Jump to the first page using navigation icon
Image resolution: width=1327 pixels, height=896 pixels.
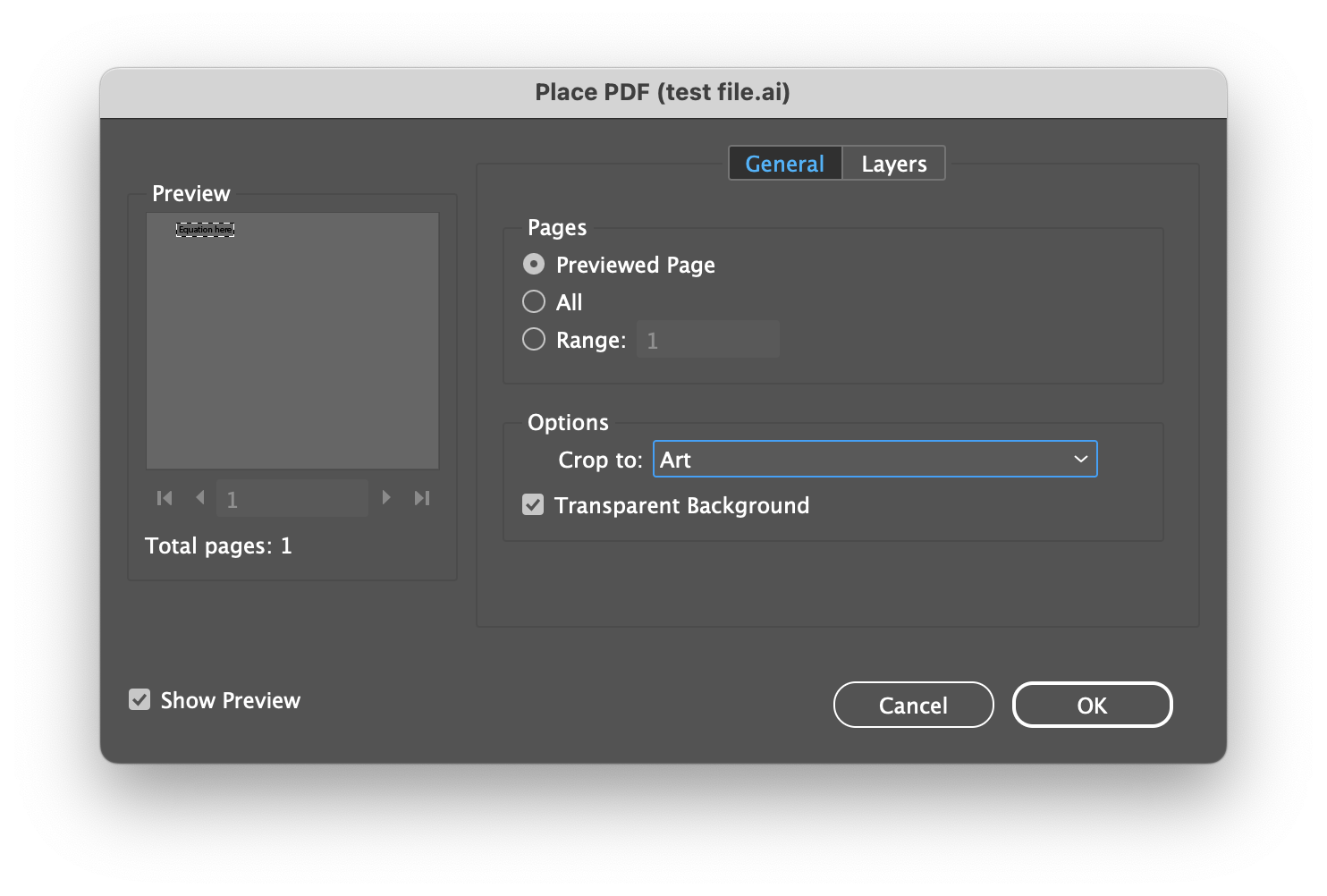(164, 498)
